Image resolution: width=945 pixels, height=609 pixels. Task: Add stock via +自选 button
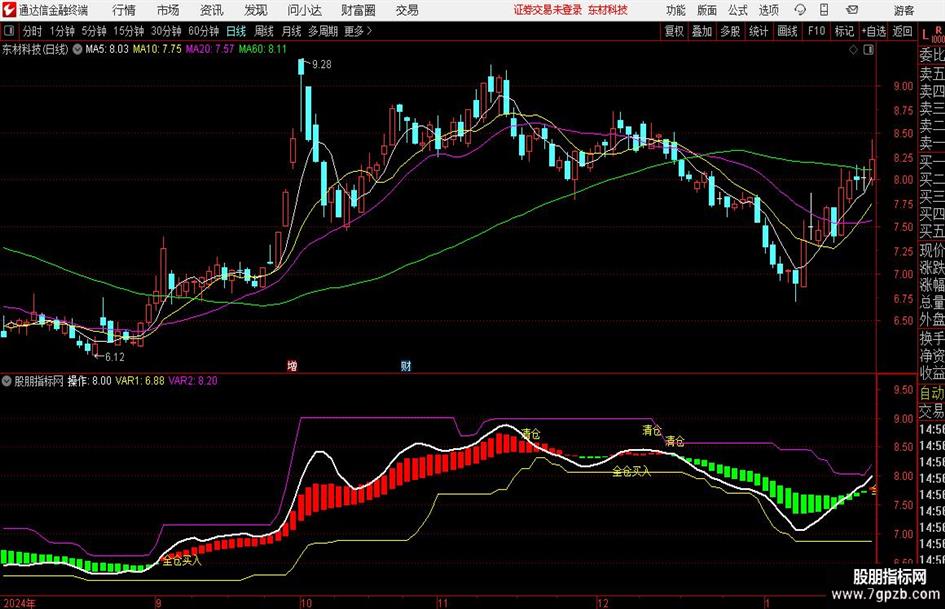pos(874,31)
